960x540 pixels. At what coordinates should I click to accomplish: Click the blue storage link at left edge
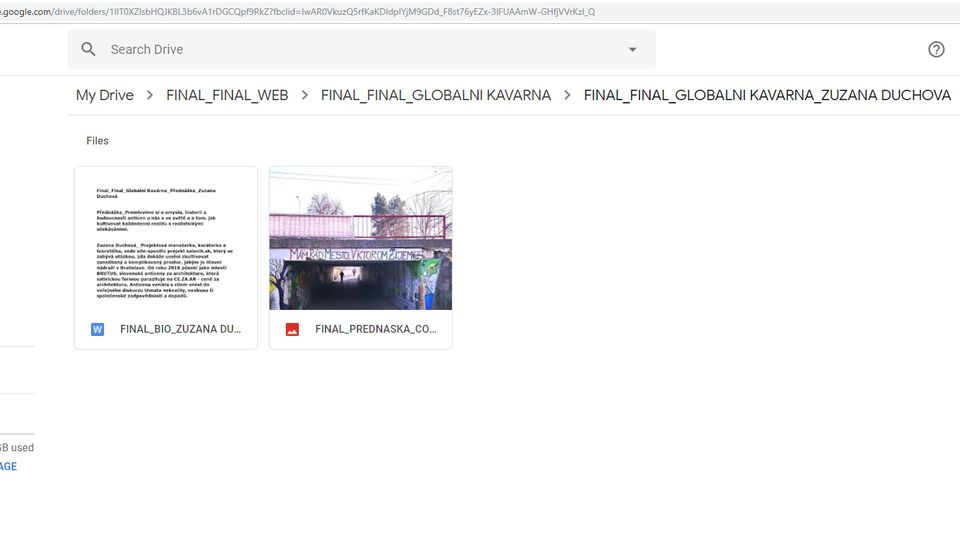click(8, 466)
